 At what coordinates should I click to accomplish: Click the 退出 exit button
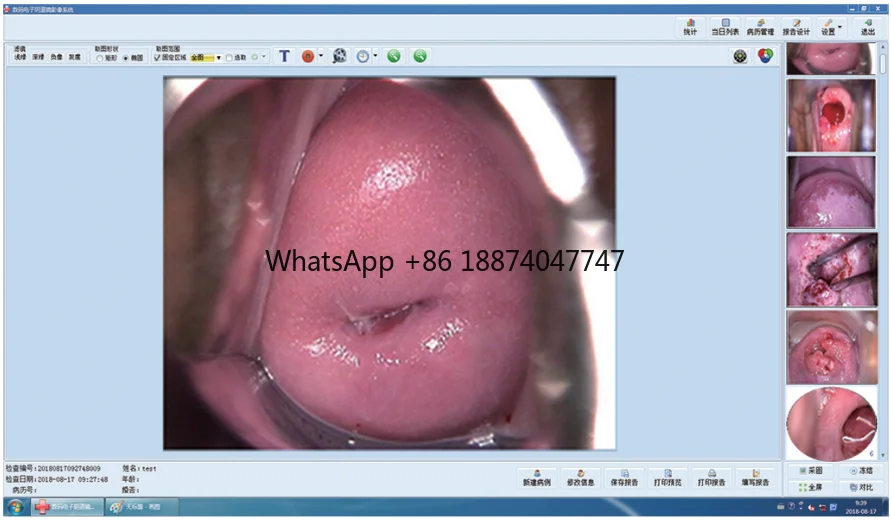pos(868,27)
